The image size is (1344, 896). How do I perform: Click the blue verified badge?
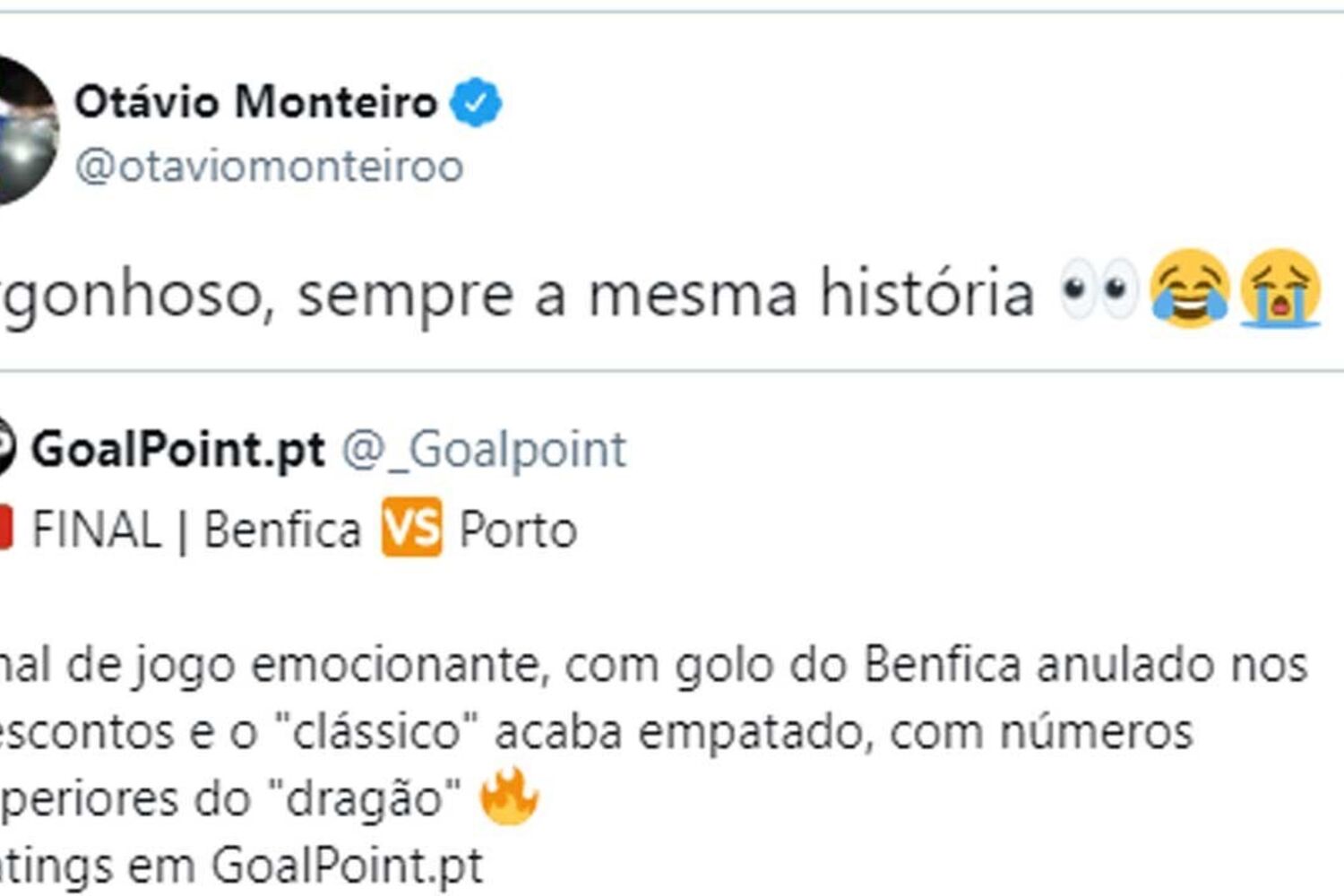476,102
